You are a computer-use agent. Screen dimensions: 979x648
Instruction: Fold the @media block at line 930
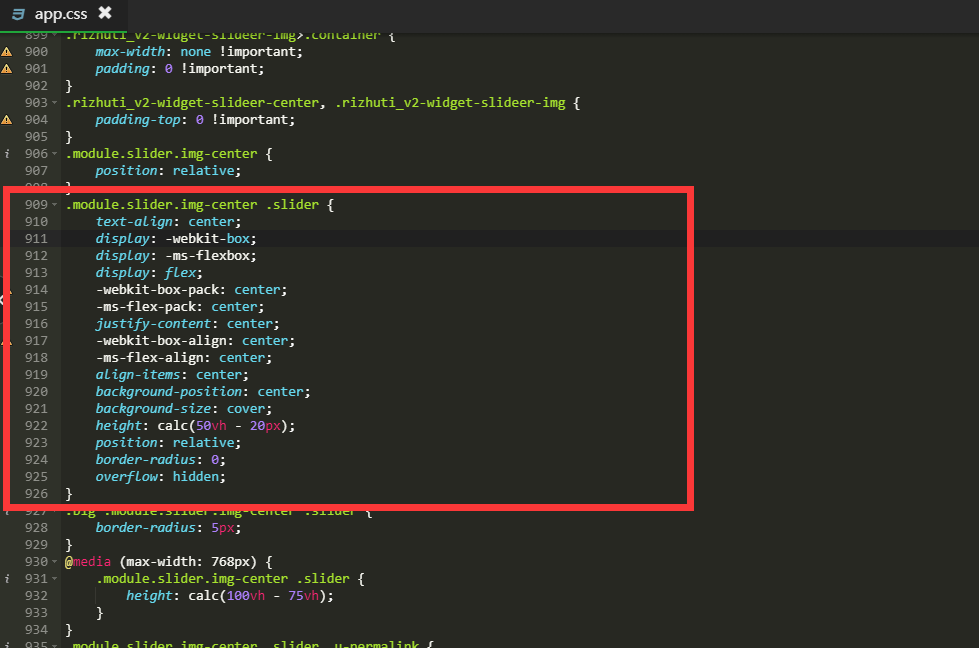pos(55,562)
